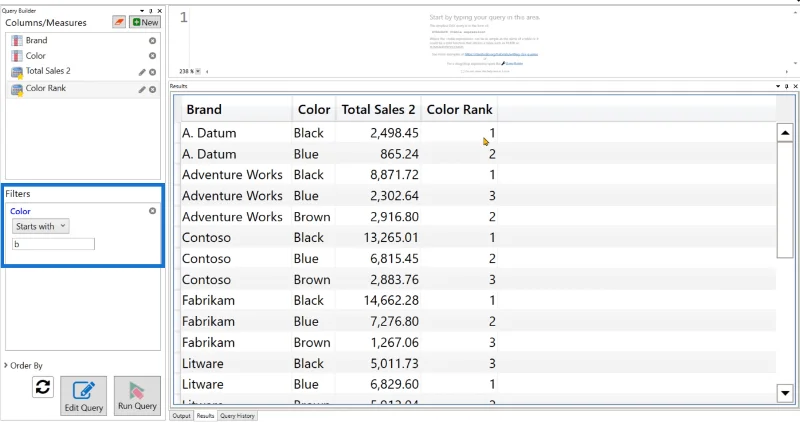Open the Results panel position dropdown
Image resolution: width=800 pixels, height=422 pixels.
[778, 86]
